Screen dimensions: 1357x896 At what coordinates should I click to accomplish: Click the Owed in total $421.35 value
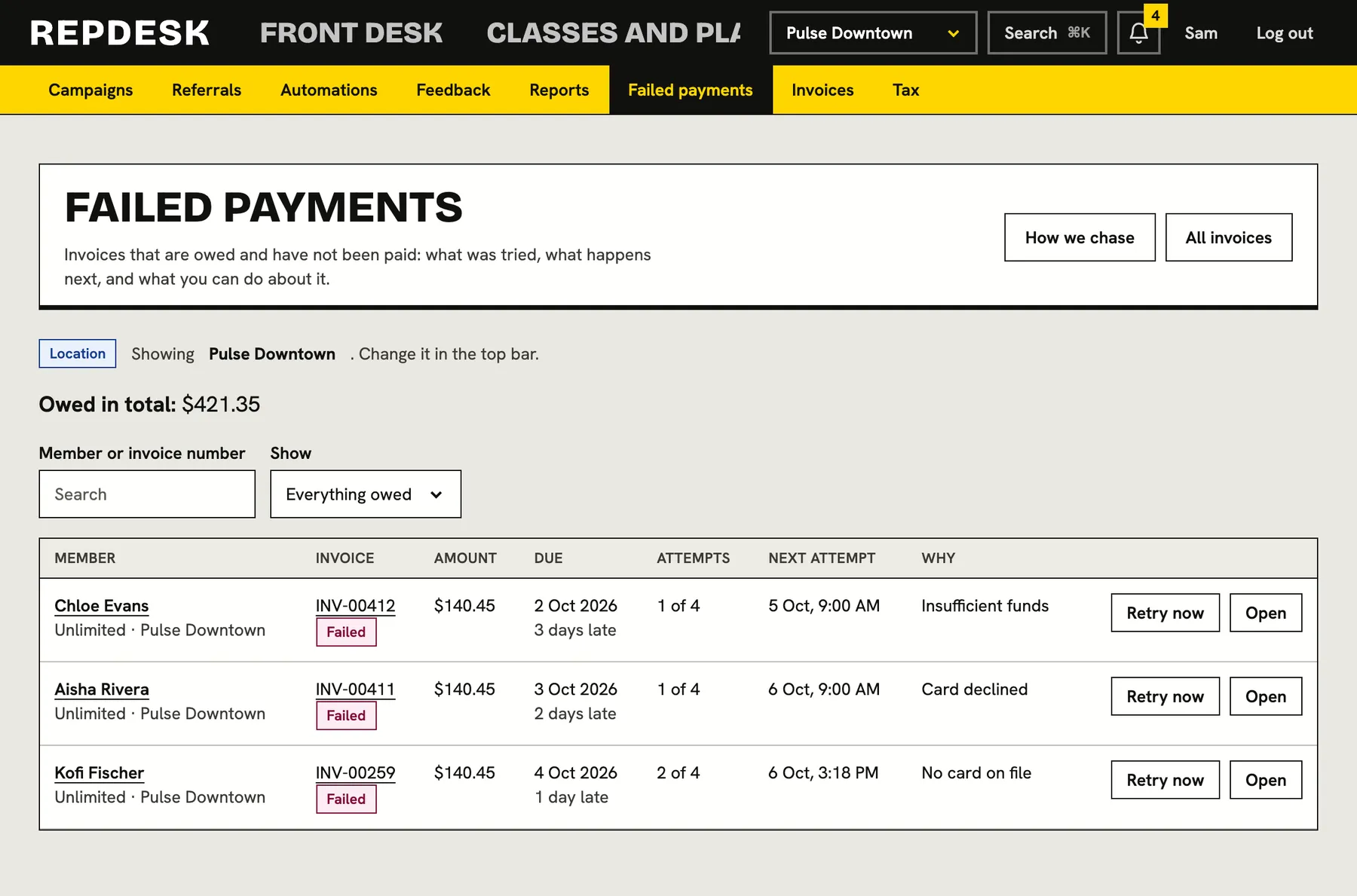click(221, 405)
